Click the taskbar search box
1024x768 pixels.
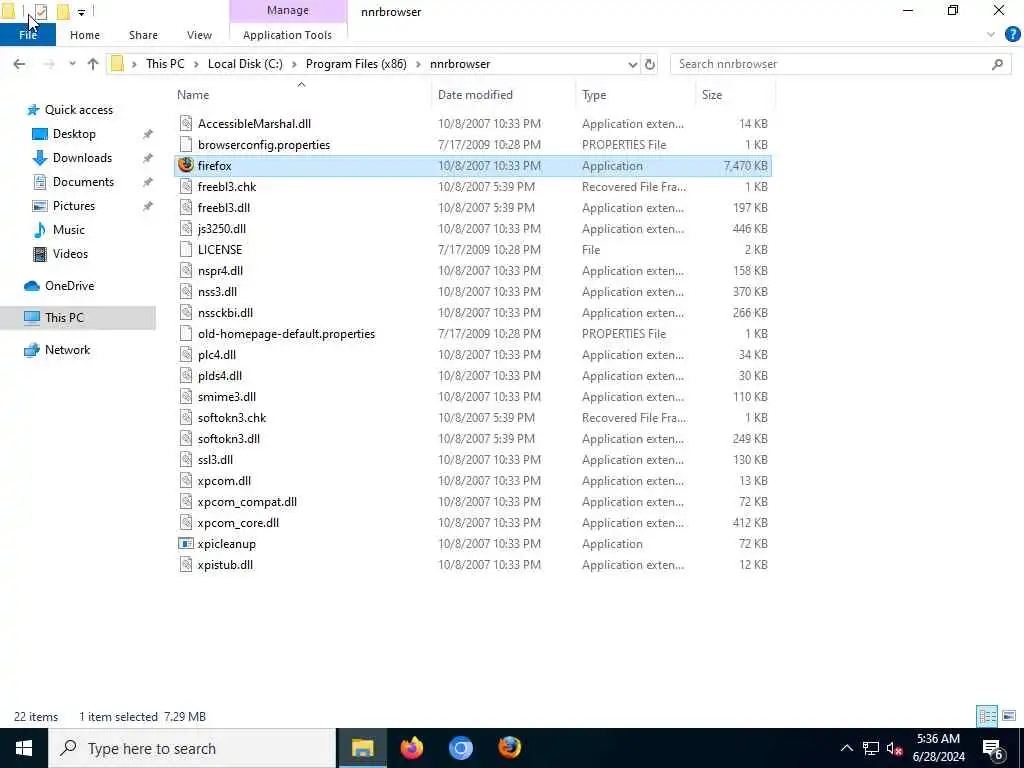coord(192,748)
